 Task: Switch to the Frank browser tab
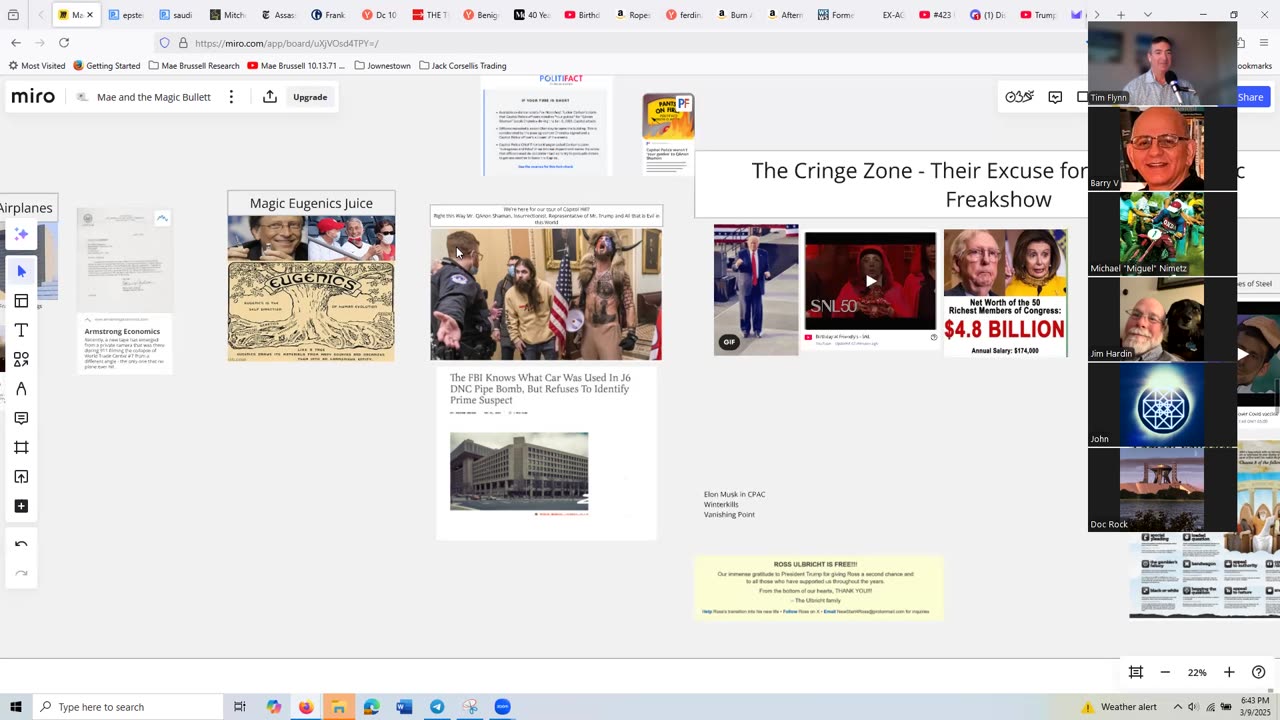[328, 15]
